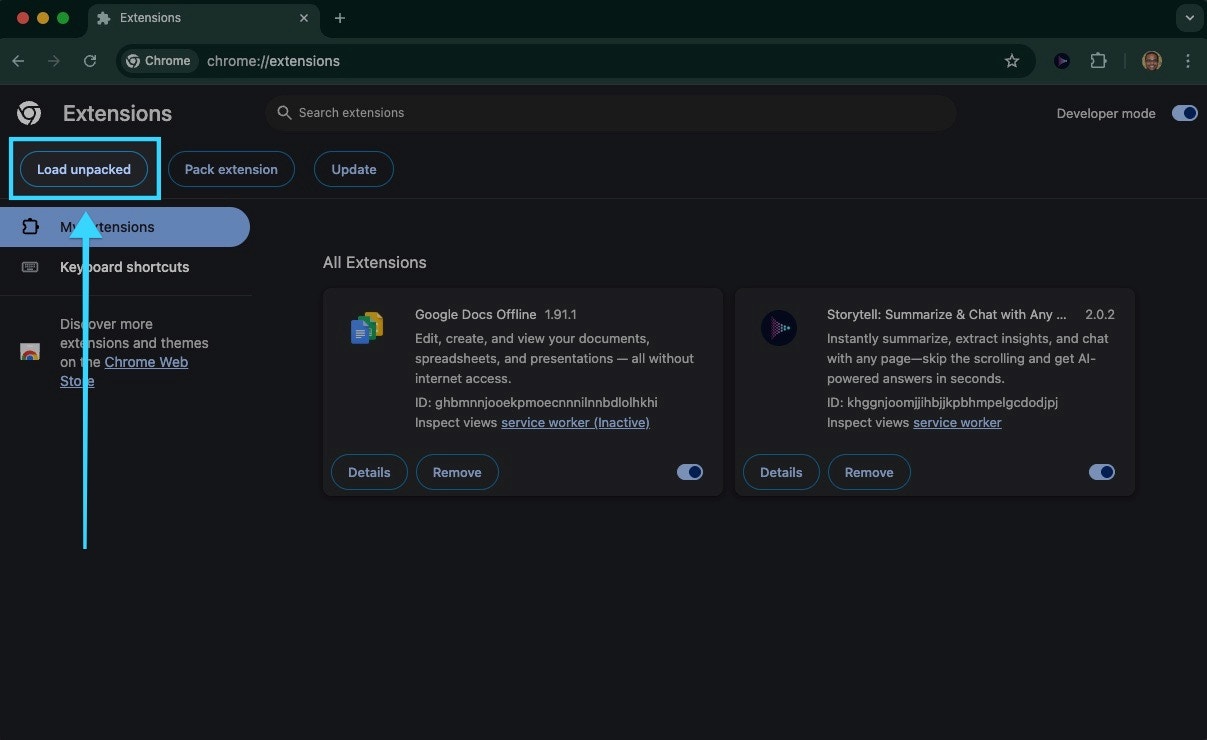
Task: Open Details for Google Docs Offline
Action: (x=369, y=472)
